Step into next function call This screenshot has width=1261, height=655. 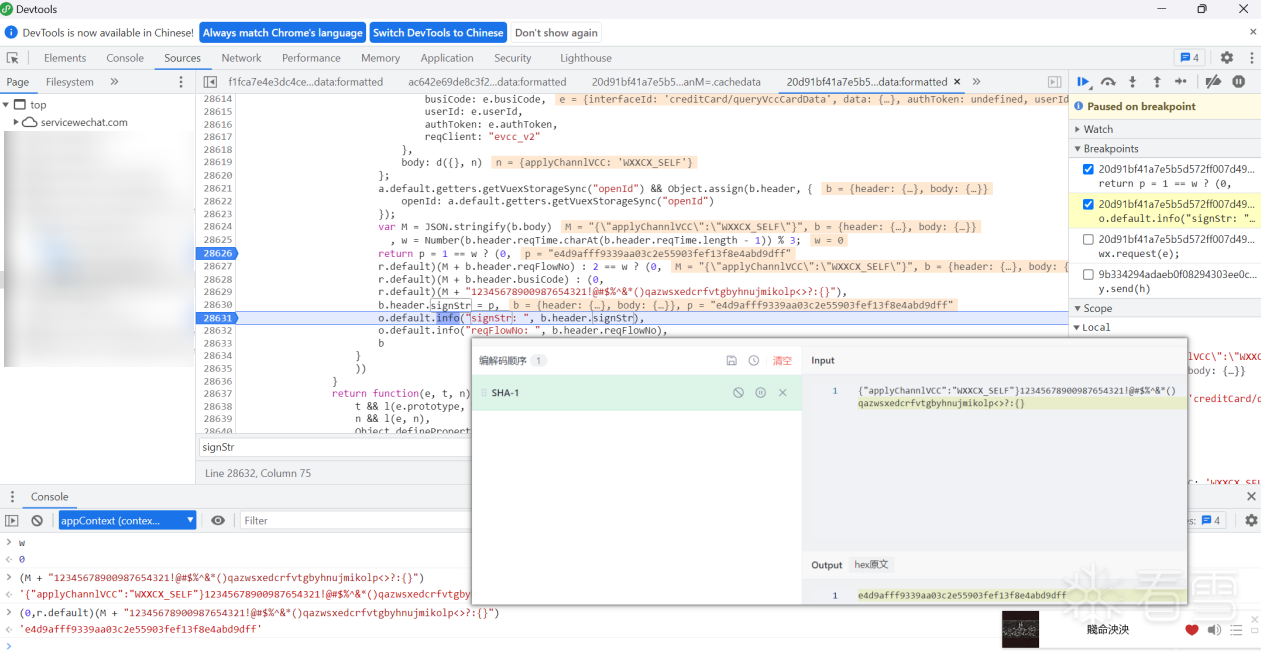coord(1132,82)
